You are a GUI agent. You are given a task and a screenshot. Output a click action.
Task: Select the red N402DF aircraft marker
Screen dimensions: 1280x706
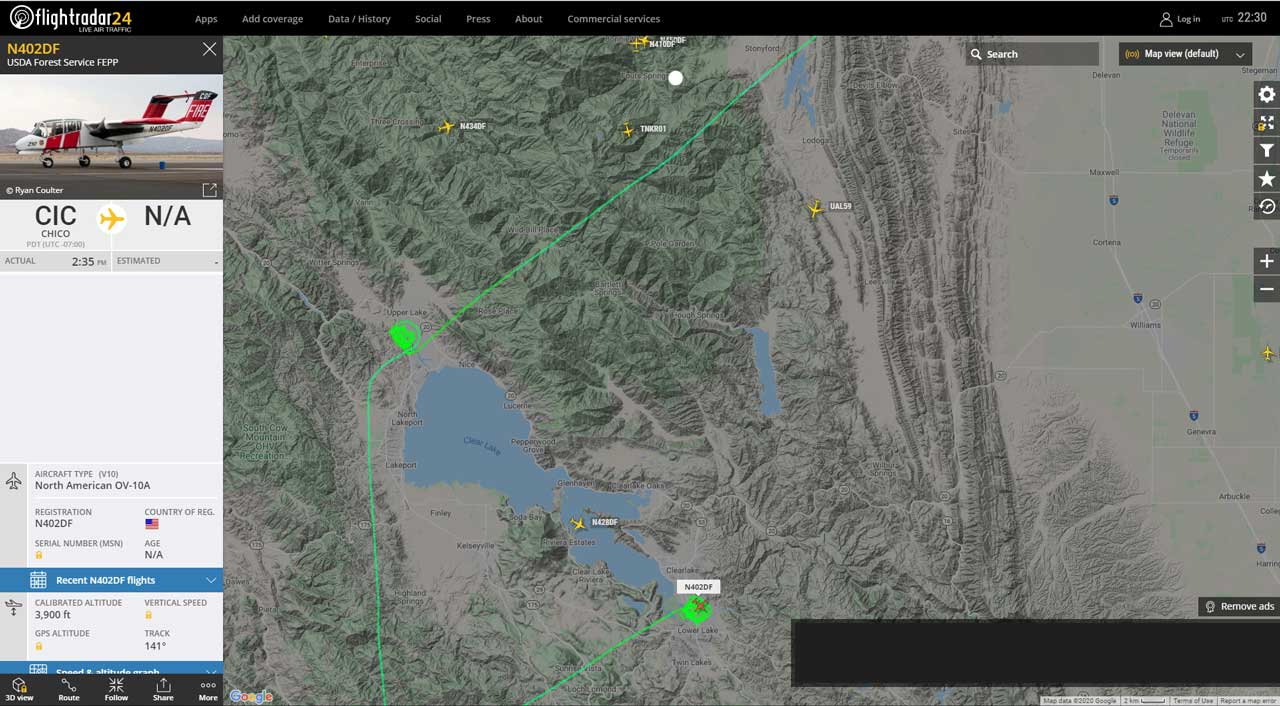click(700, 605)
